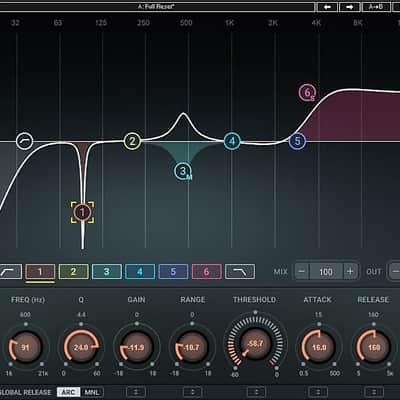Open the A: Full Reset preset menu
Image resolution: width=400 pixels, height=400 pixels.
tap(157, 7)
